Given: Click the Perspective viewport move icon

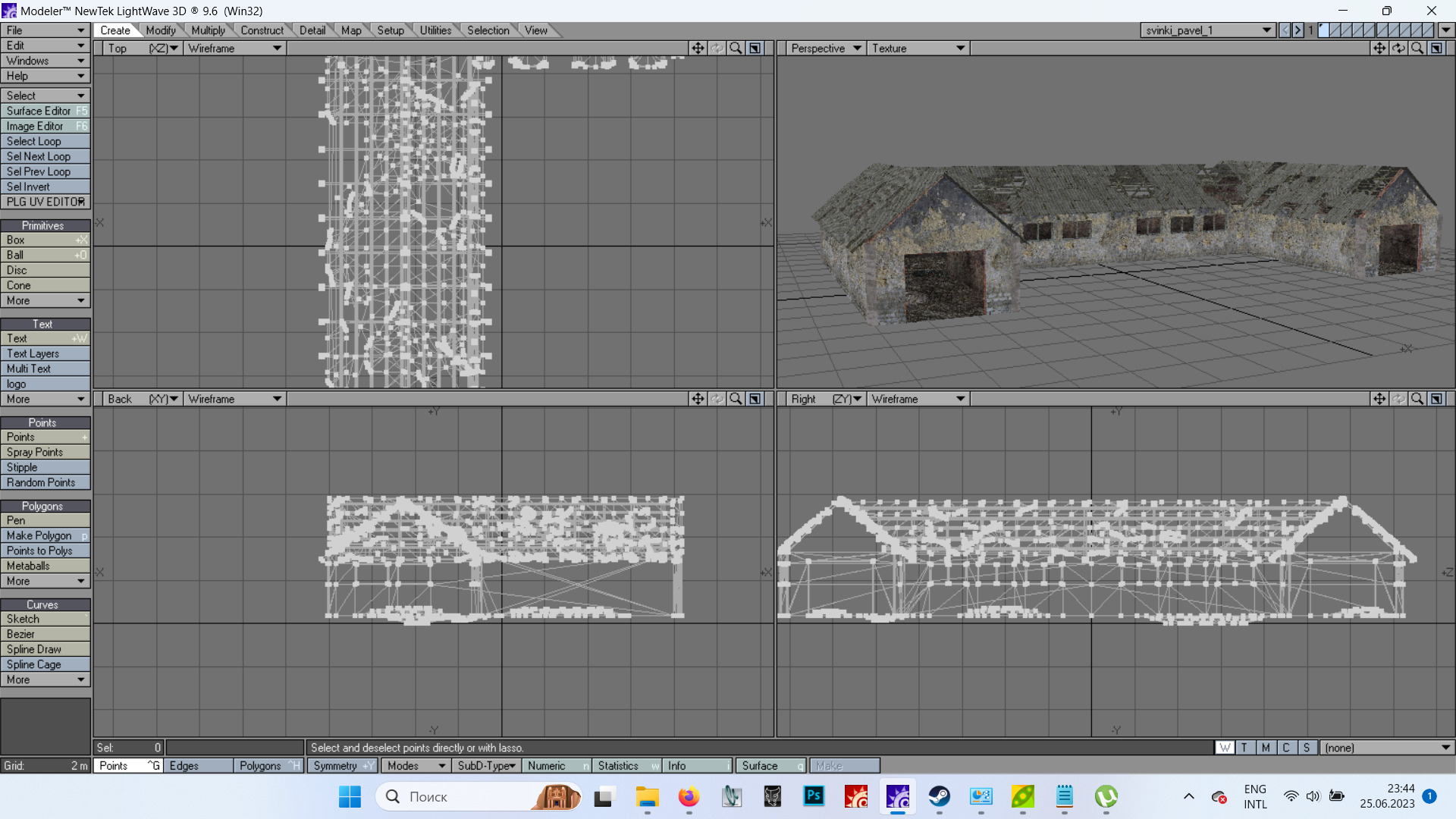Looking at the screenshot, I should (x=1379, y=49).
